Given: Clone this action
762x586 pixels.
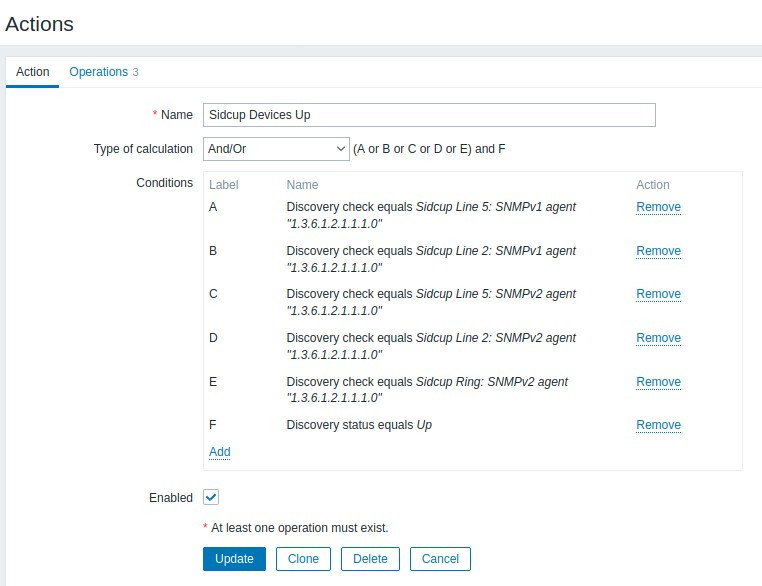Looking at the screenshot, I should [303, 559].
